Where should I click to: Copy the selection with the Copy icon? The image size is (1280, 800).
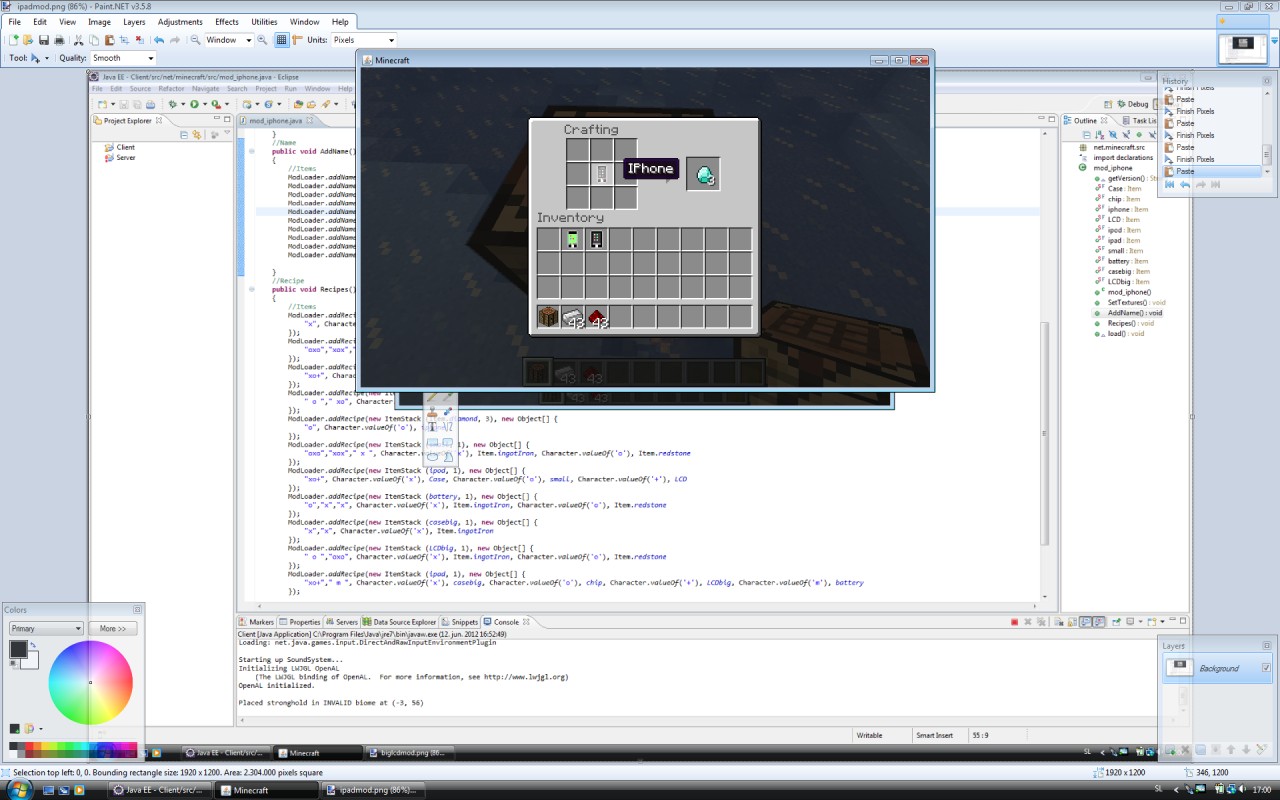(x=94, y=40)
